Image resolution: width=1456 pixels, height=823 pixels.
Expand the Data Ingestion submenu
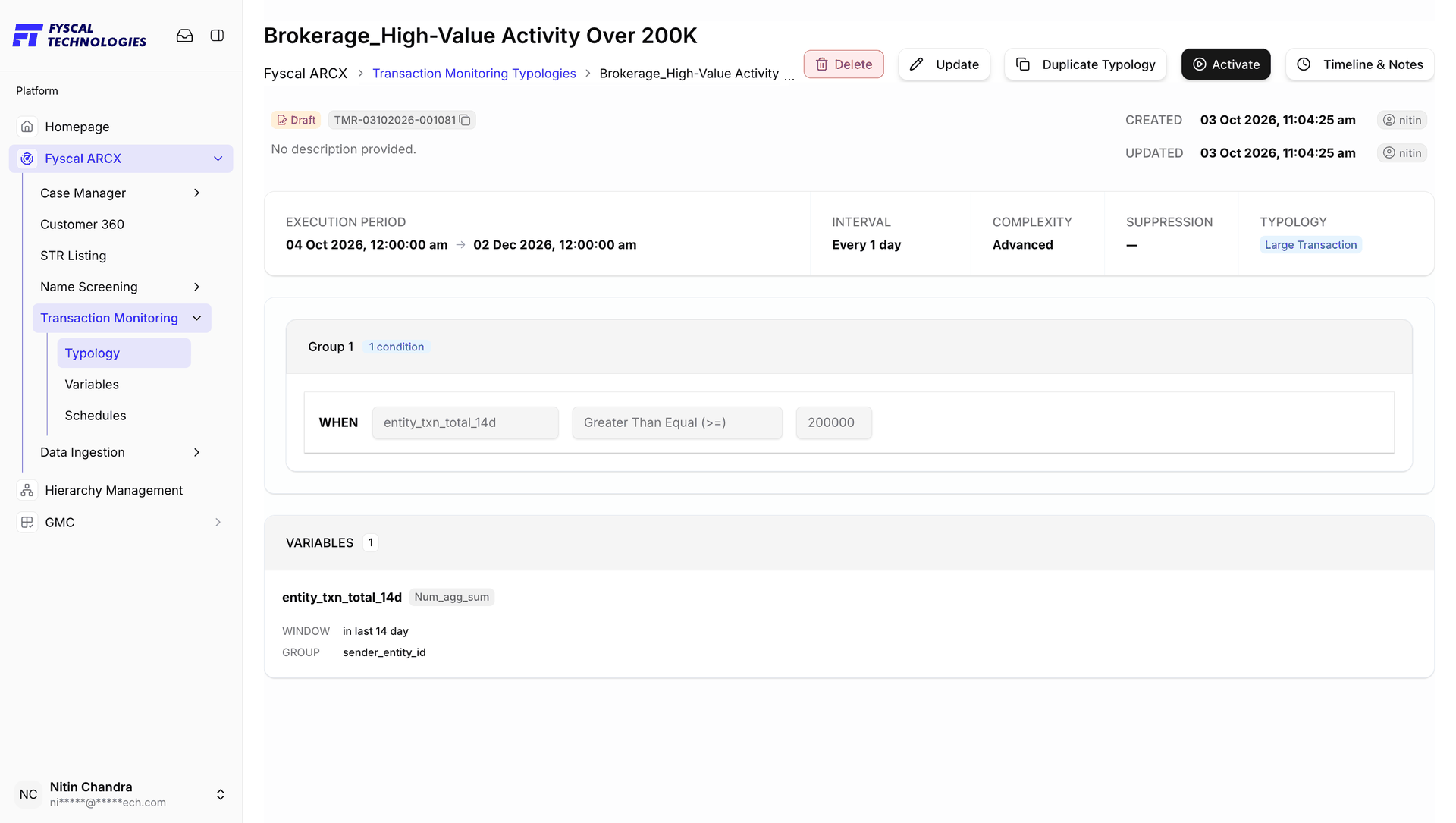coord(197,452)
